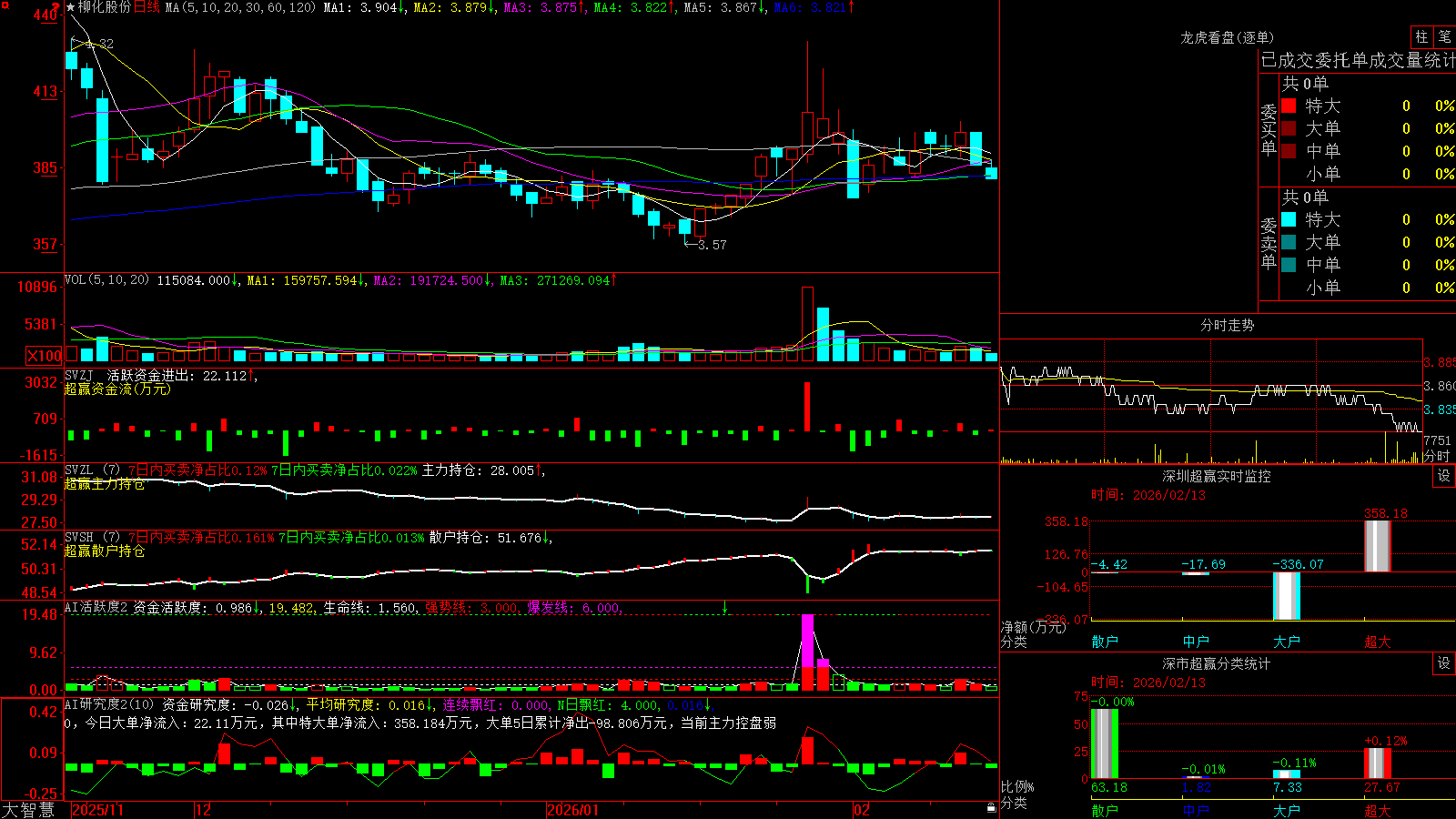Click the magenta spike bar in AI活跃度 panel

(807, 642)
